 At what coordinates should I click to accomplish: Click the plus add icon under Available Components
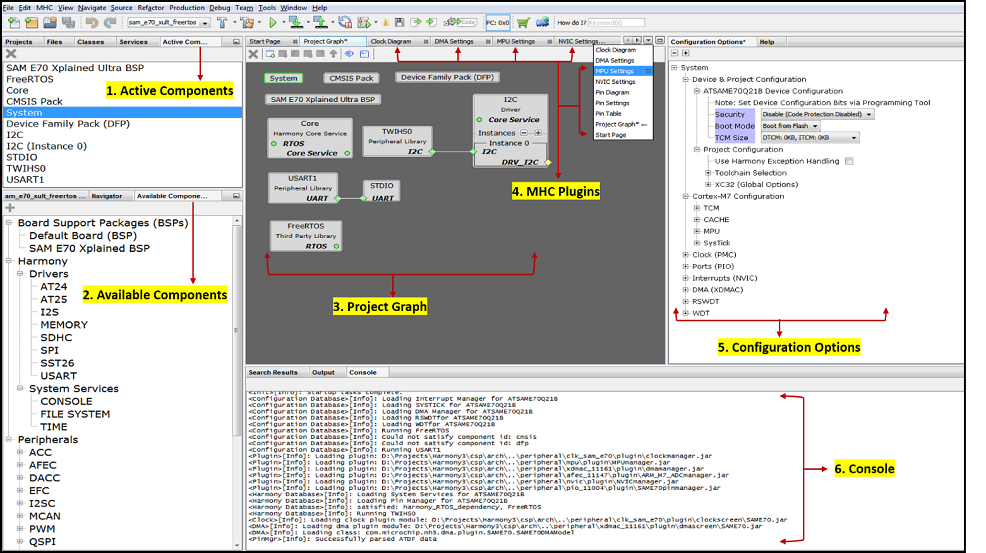click(9, 208)
